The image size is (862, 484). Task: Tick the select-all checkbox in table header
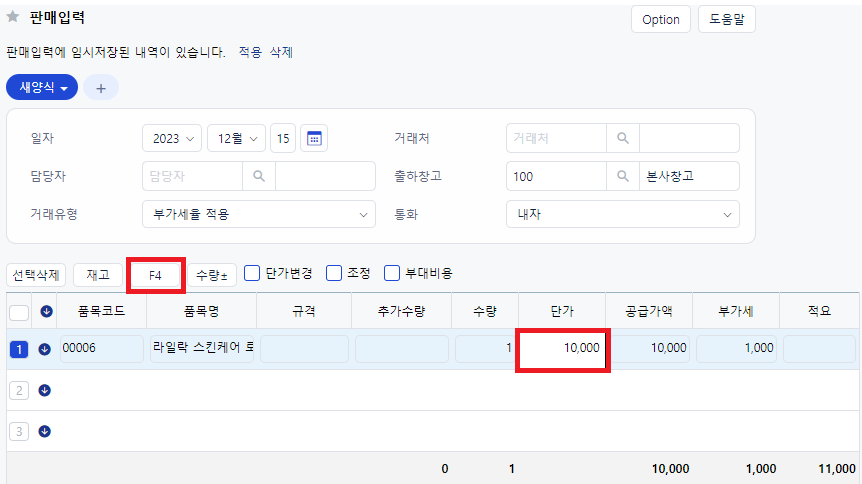(x=19, y=312)
